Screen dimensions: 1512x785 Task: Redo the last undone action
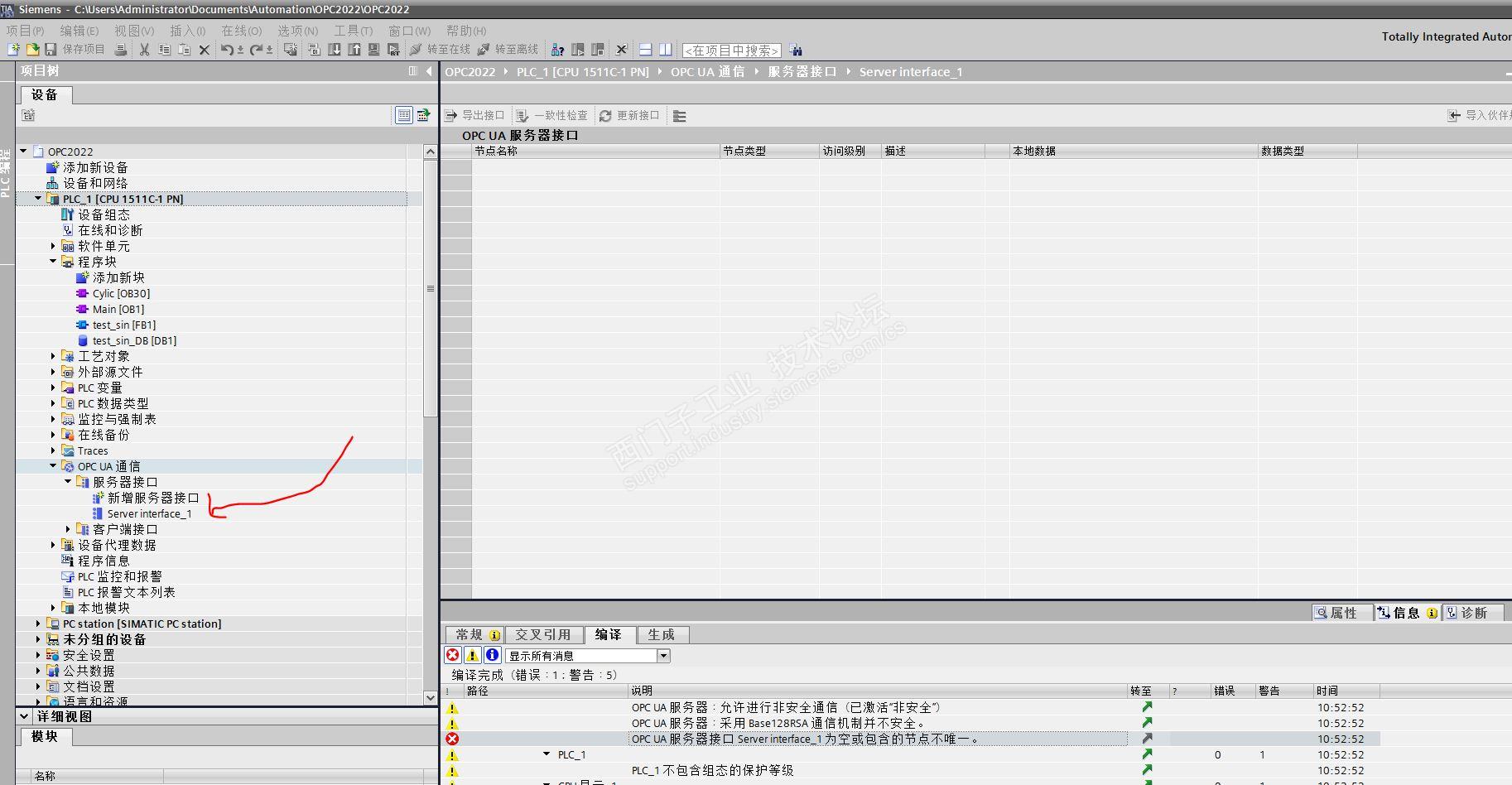[x=257, y=50]
